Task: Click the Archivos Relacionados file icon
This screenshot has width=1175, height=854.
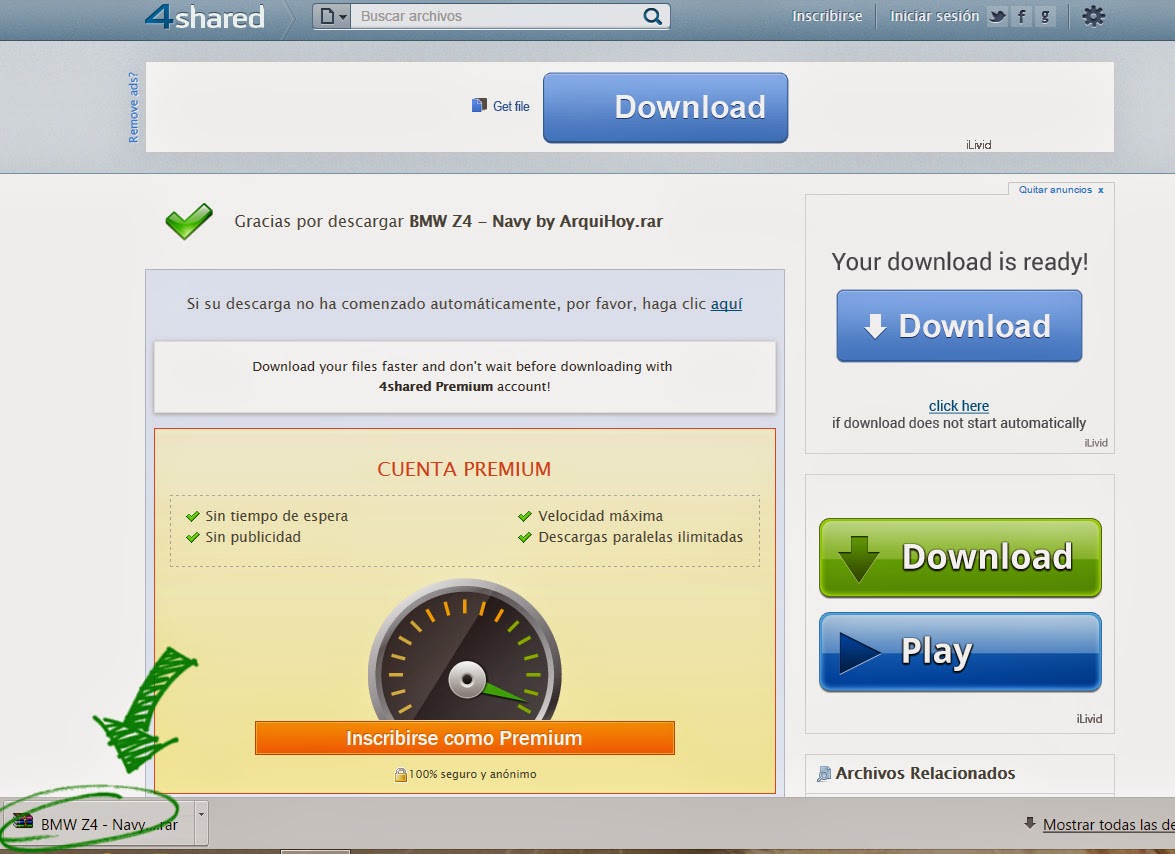Action: [x=824, y=774]
